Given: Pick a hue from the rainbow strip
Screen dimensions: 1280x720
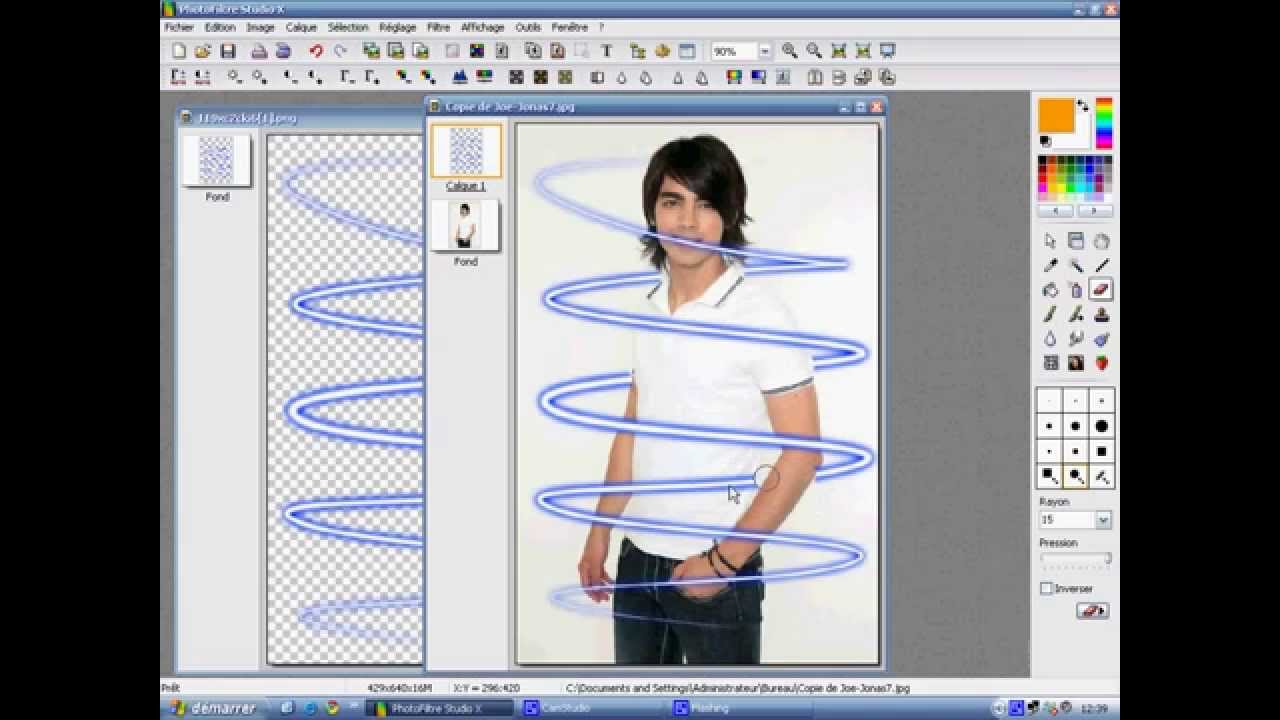Looking at the screenshot, I should tap(1104, 122).
